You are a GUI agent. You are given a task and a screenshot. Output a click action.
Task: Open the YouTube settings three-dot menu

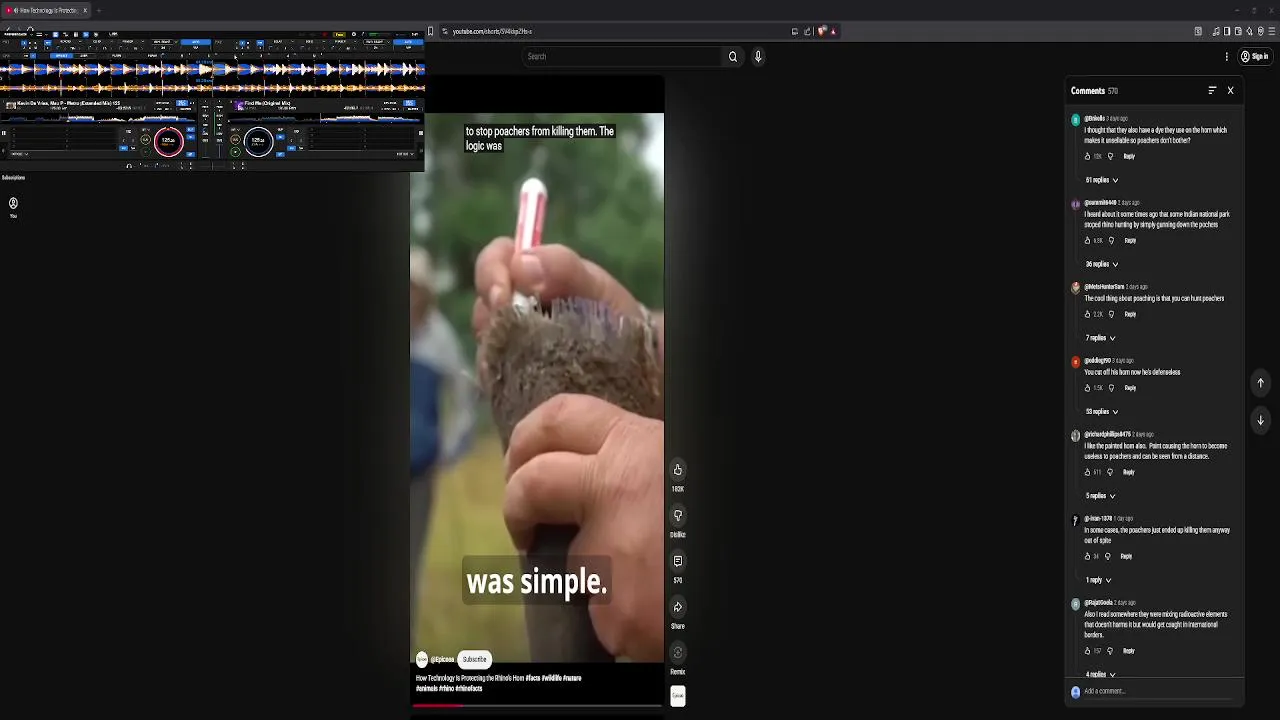[x=1227, y=57]
